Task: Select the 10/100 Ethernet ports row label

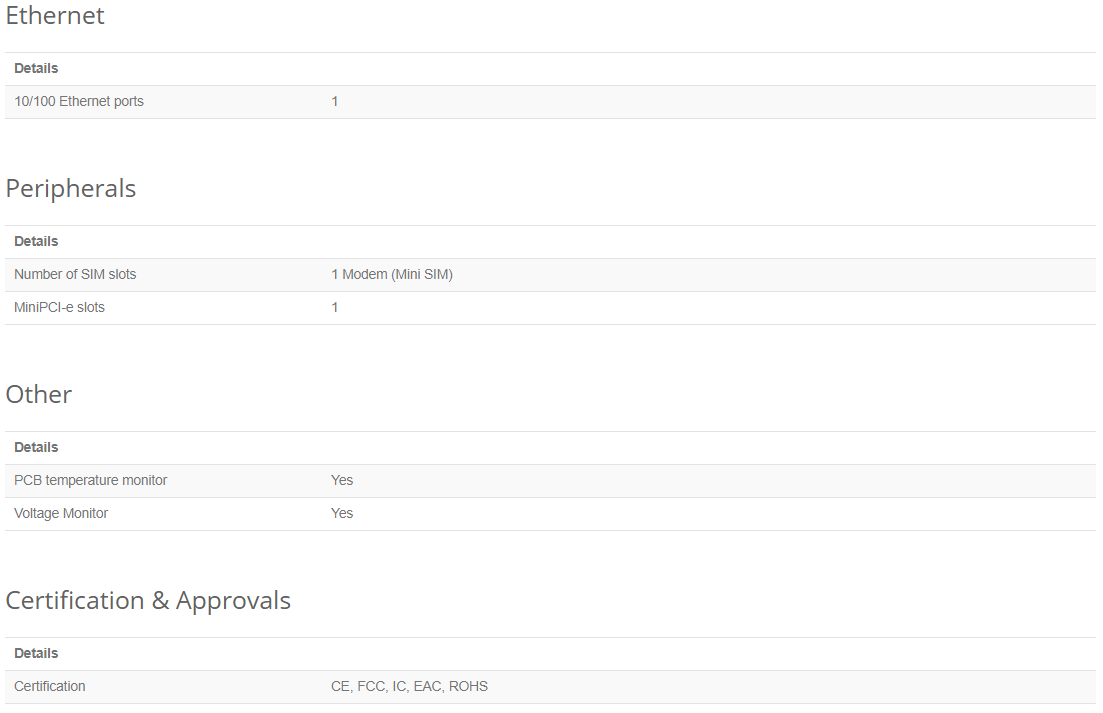Action: pos(79,101)
